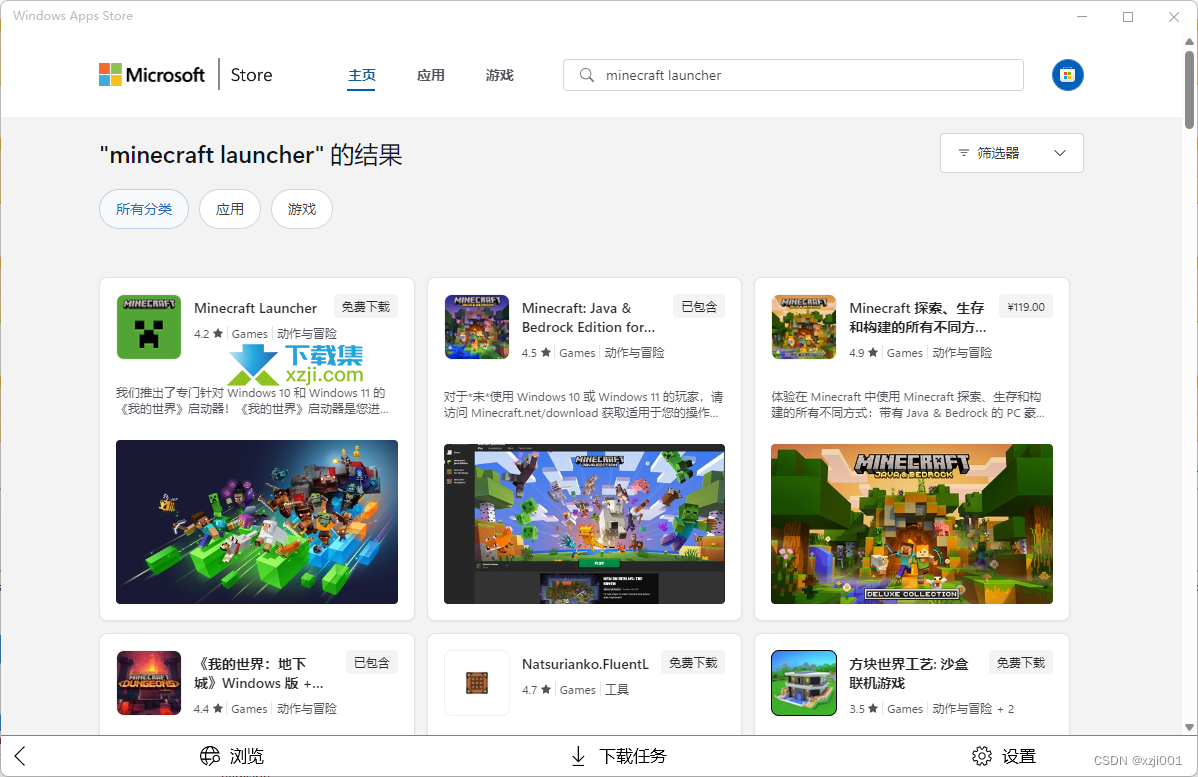
Task: Click 已包含 on Minecraft Java & Bedrock
Action: [x=699, y=306]
